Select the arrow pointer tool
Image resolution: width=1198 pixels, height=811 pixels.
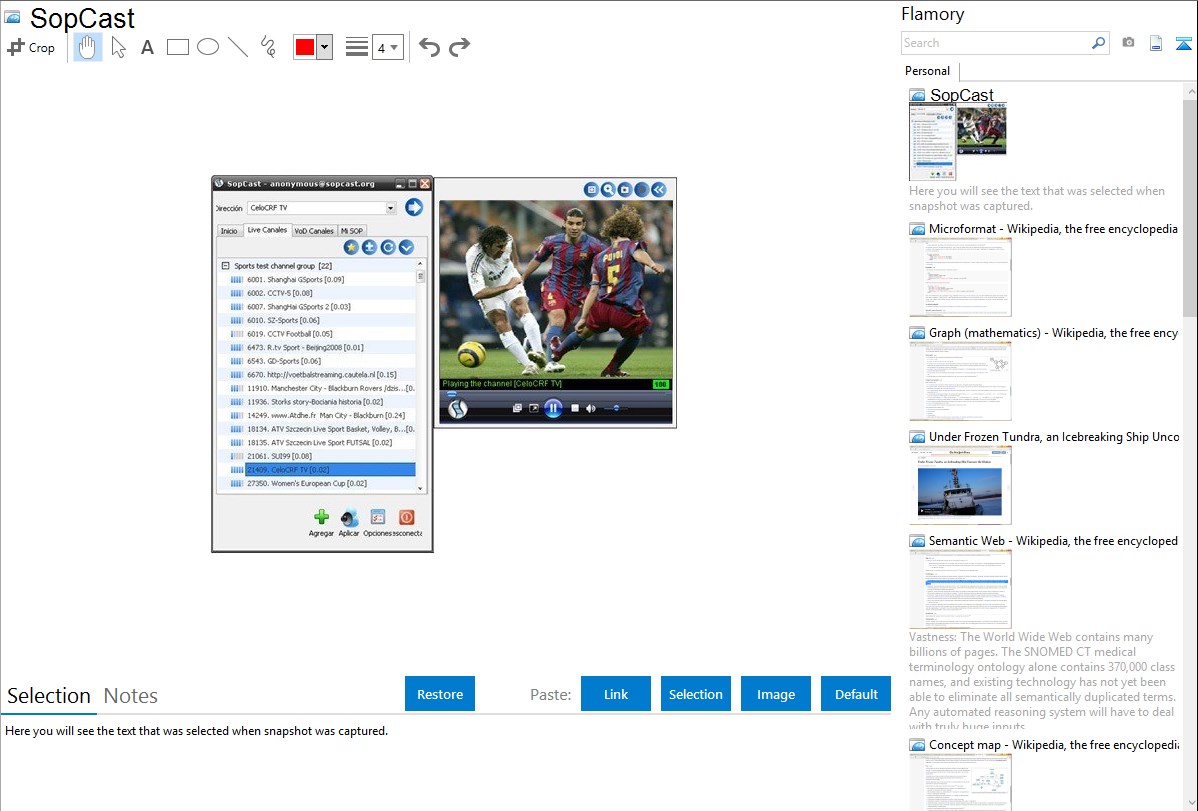pos(118,47)
